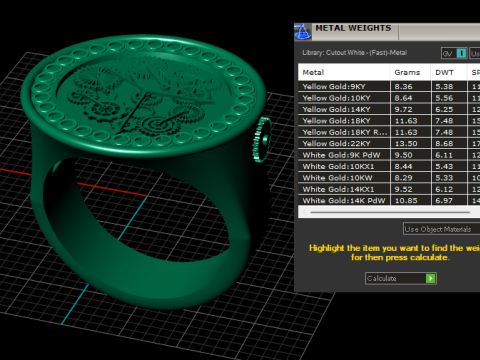The width and height of the screenshot is (480, 360).
Task: Select the White Gold:14KX1 row
Action: (x=389, y=189)
